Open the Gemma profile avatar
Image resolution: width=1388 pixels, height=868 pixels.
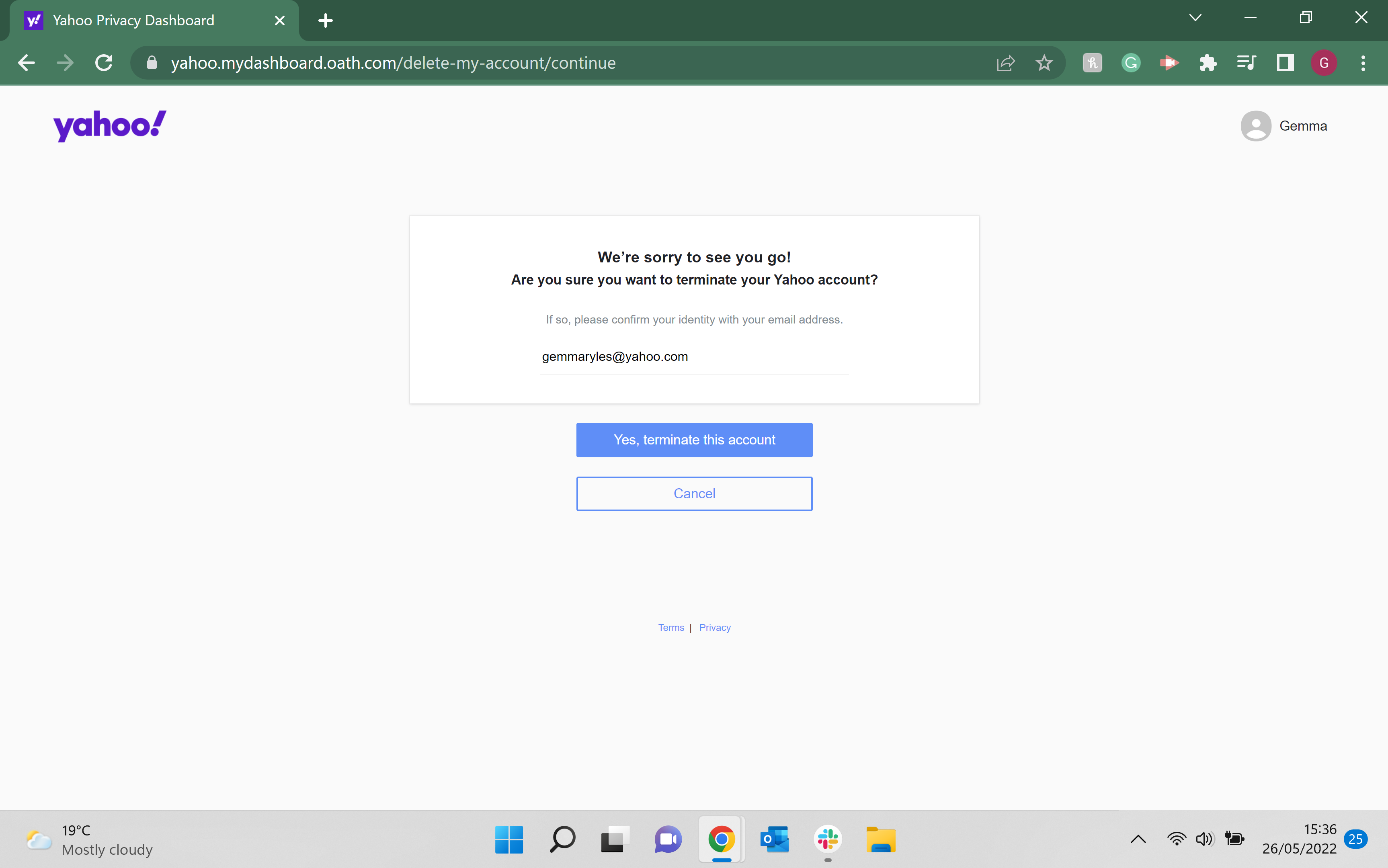1255,126
